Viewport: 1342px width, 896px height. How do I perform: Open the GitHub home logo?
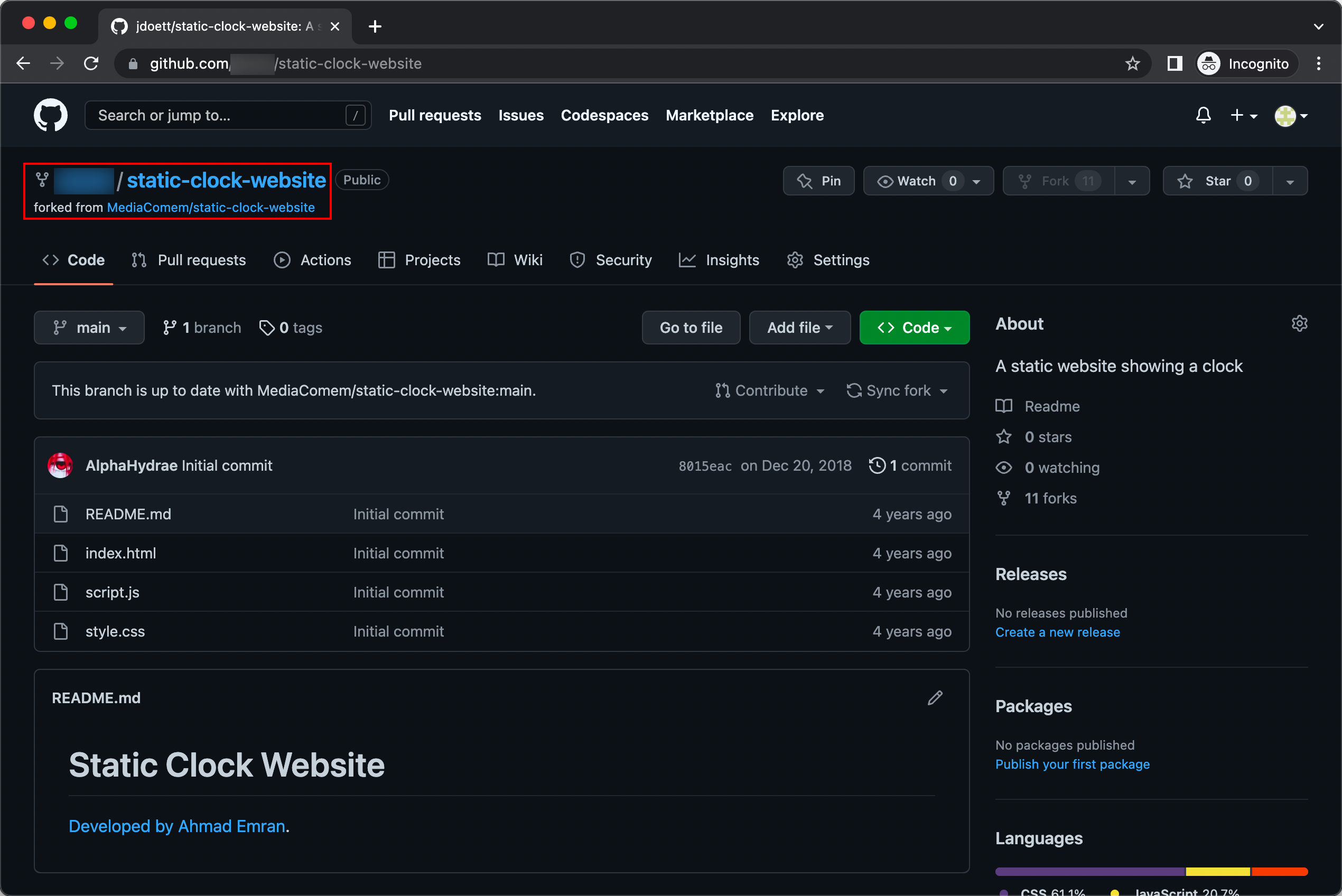[51, 115]
